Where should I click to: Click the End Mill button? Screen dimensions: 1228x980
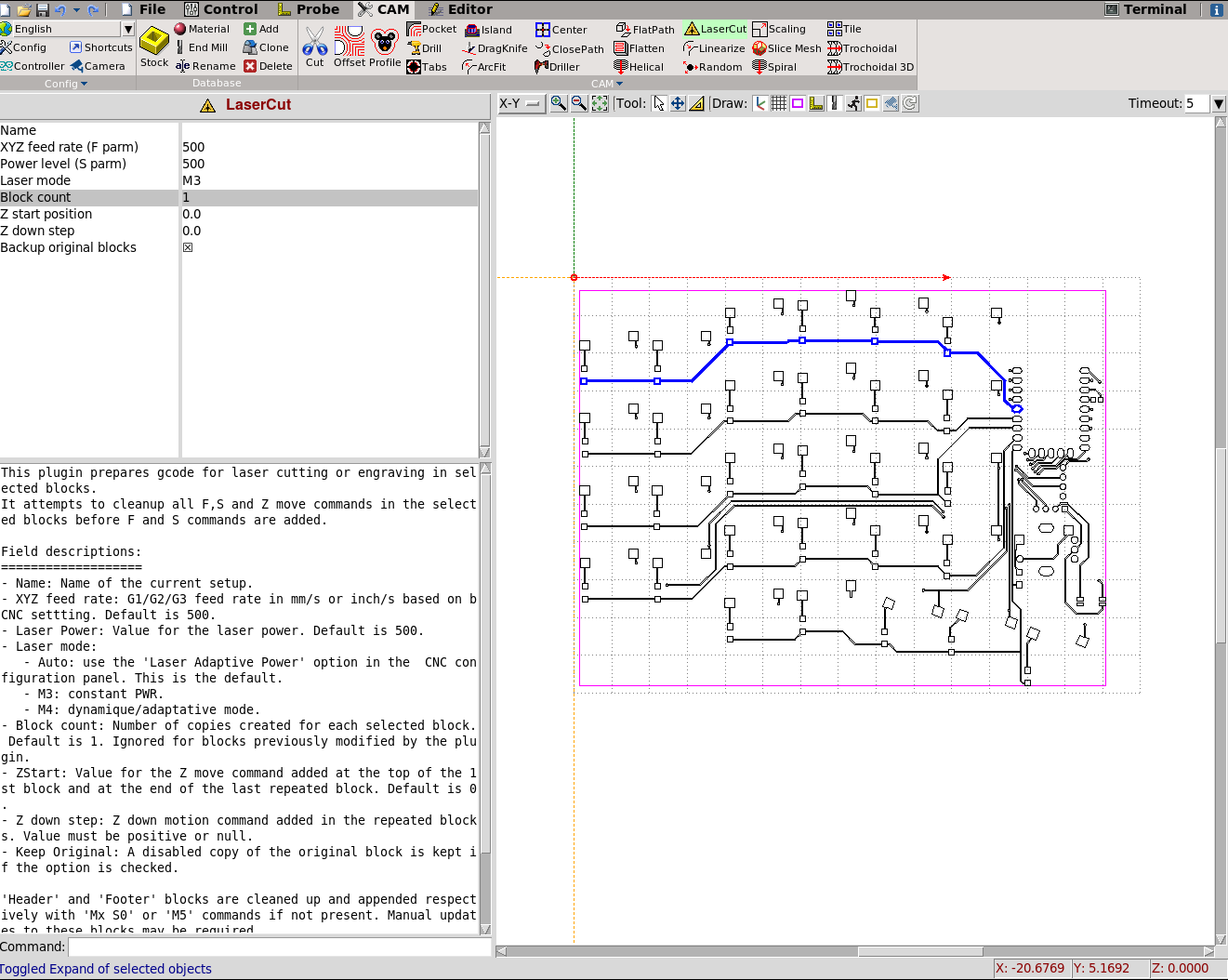(x=202, y=47)
